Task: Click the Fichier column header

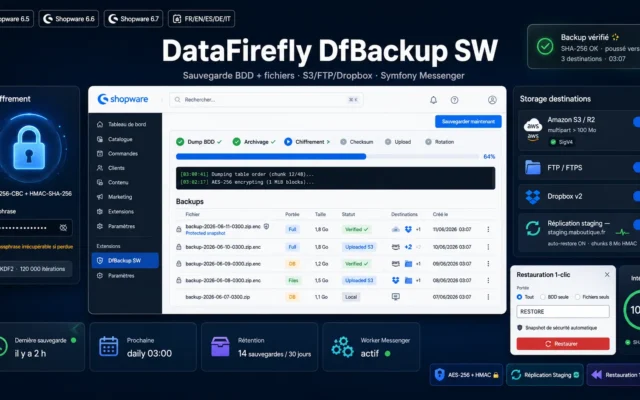Action: coord(193,214)
